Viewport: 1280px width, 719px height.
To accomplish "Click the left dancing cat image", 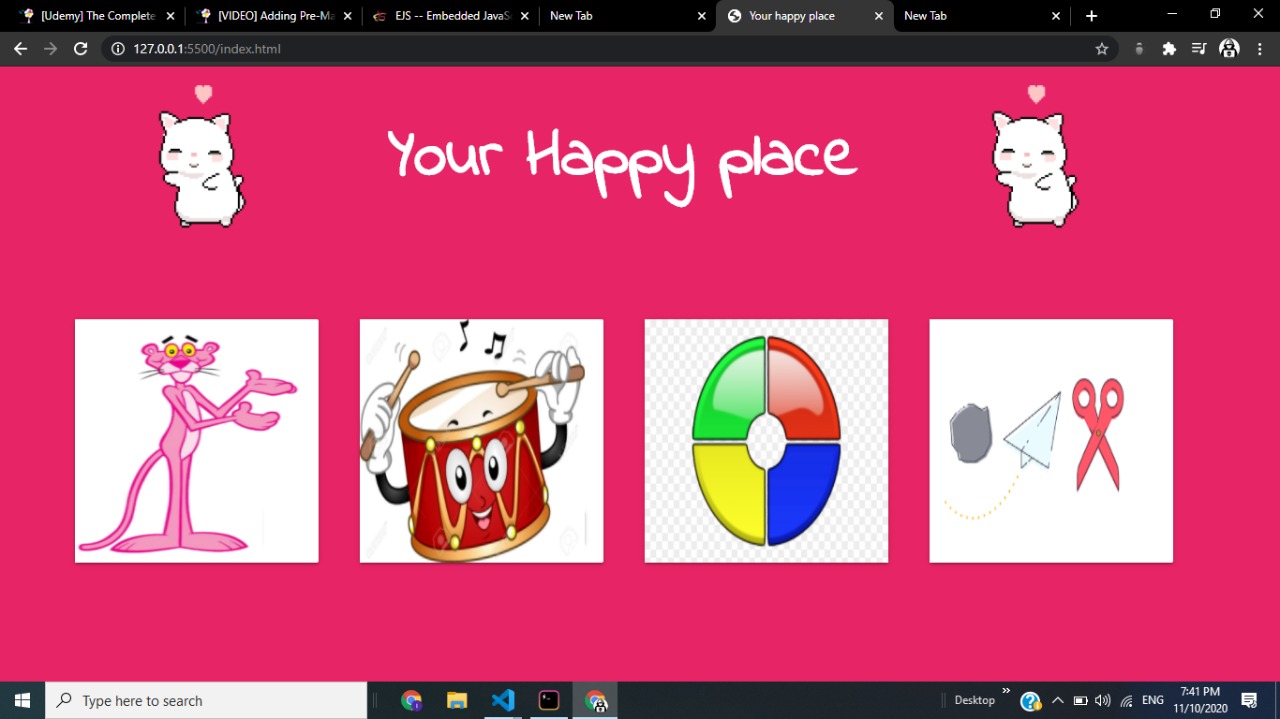I will pos(202,156).
